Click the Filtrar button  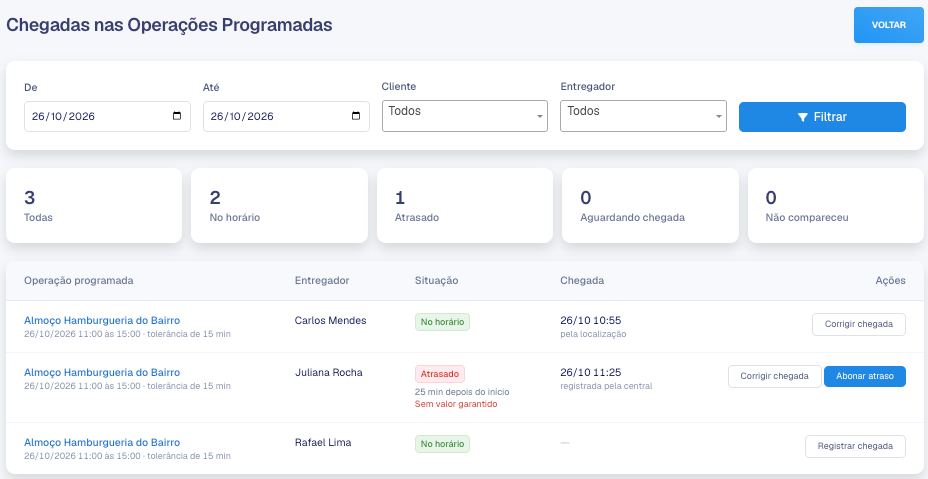tap(822, 117)
